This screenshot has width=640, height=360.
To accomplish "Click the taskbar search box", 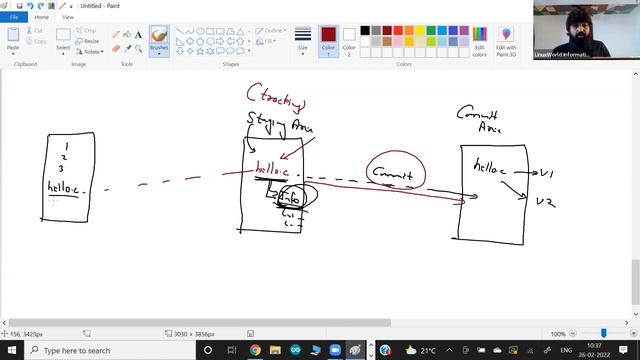I will (x=110, y=350).
